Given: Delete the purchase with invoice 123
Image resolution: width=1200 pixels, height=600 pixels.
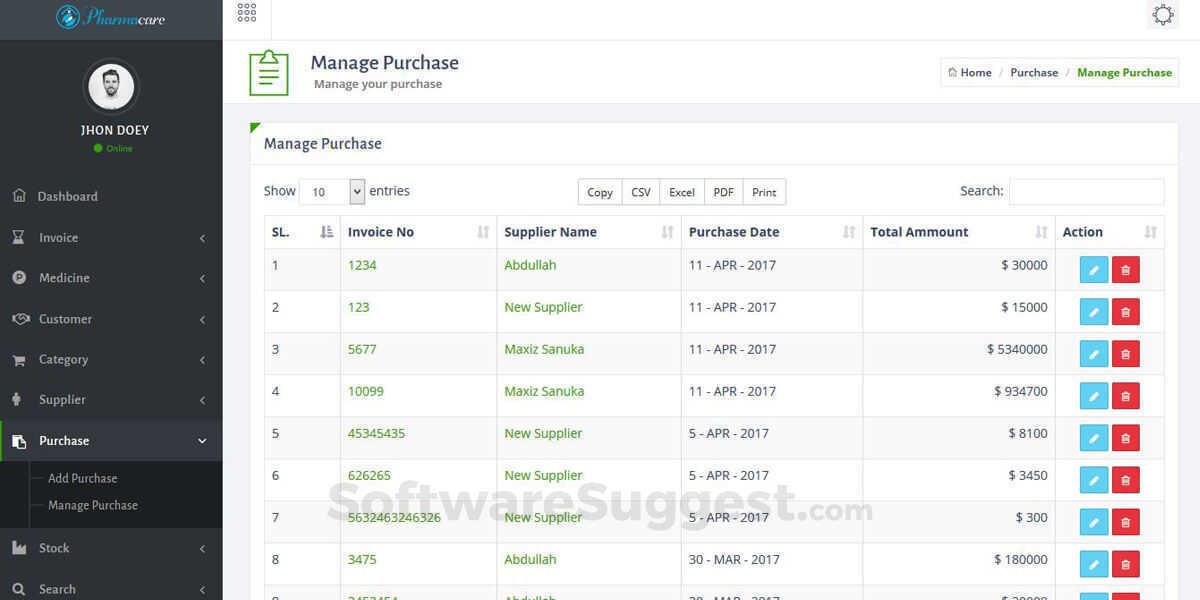Looking at the screenshot, I should 1125,312.
